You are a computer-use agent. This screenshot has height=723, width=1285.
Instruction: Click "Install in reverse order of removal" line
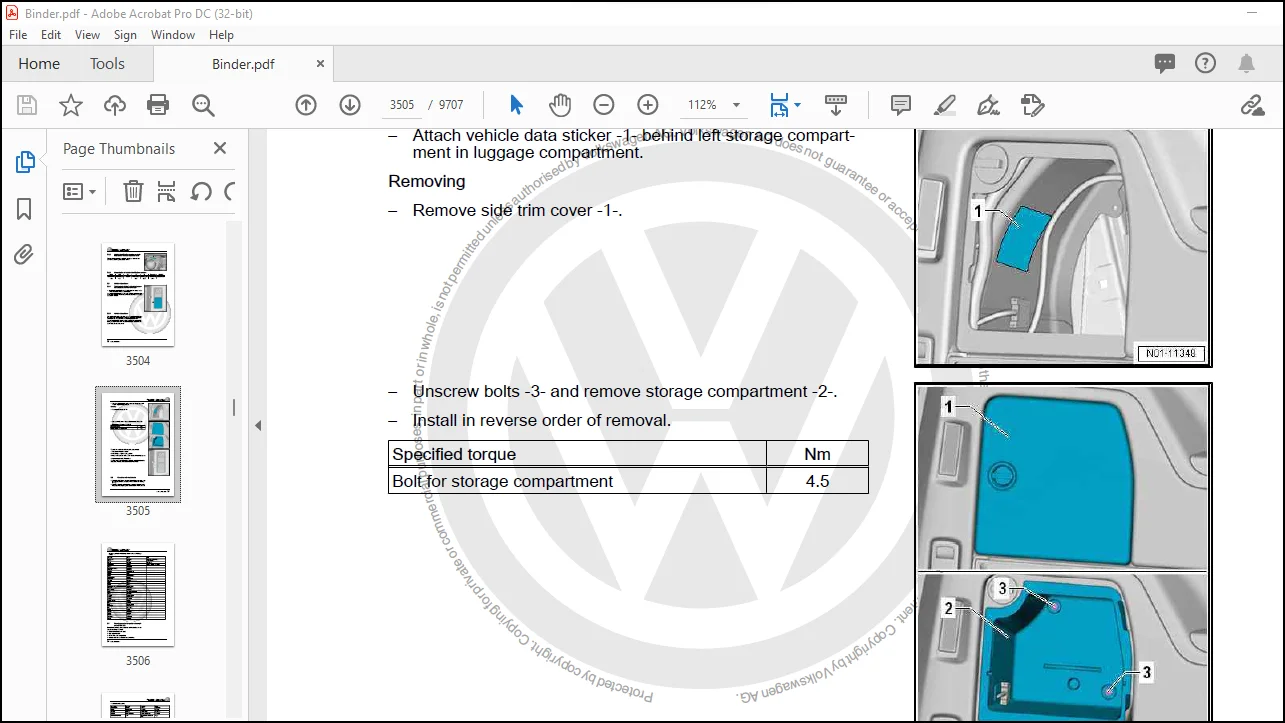pyautogui.click(x=542, y=421)
